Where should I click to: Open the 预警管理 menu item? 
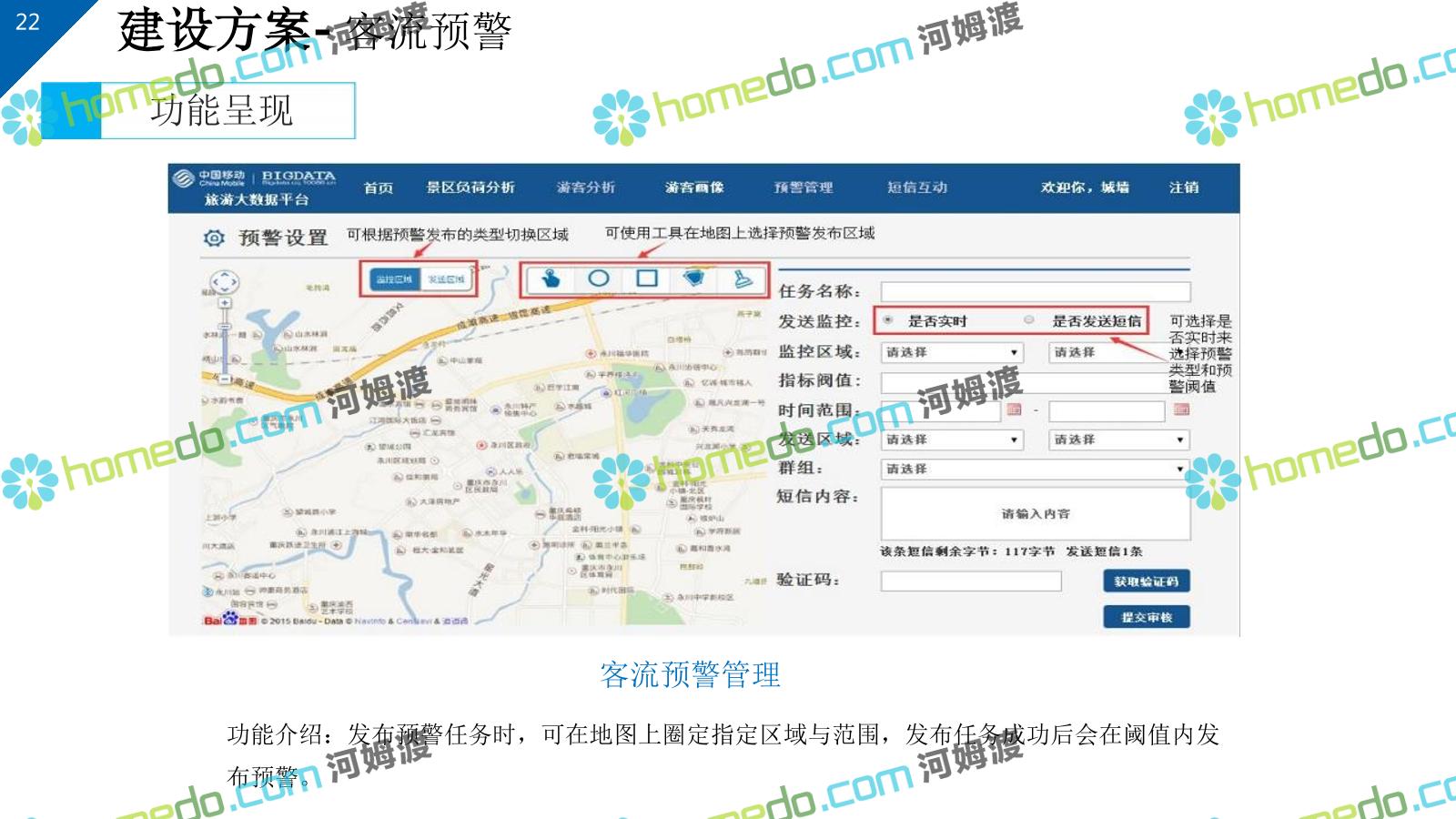pyautogui.click(x=803, y=187)
